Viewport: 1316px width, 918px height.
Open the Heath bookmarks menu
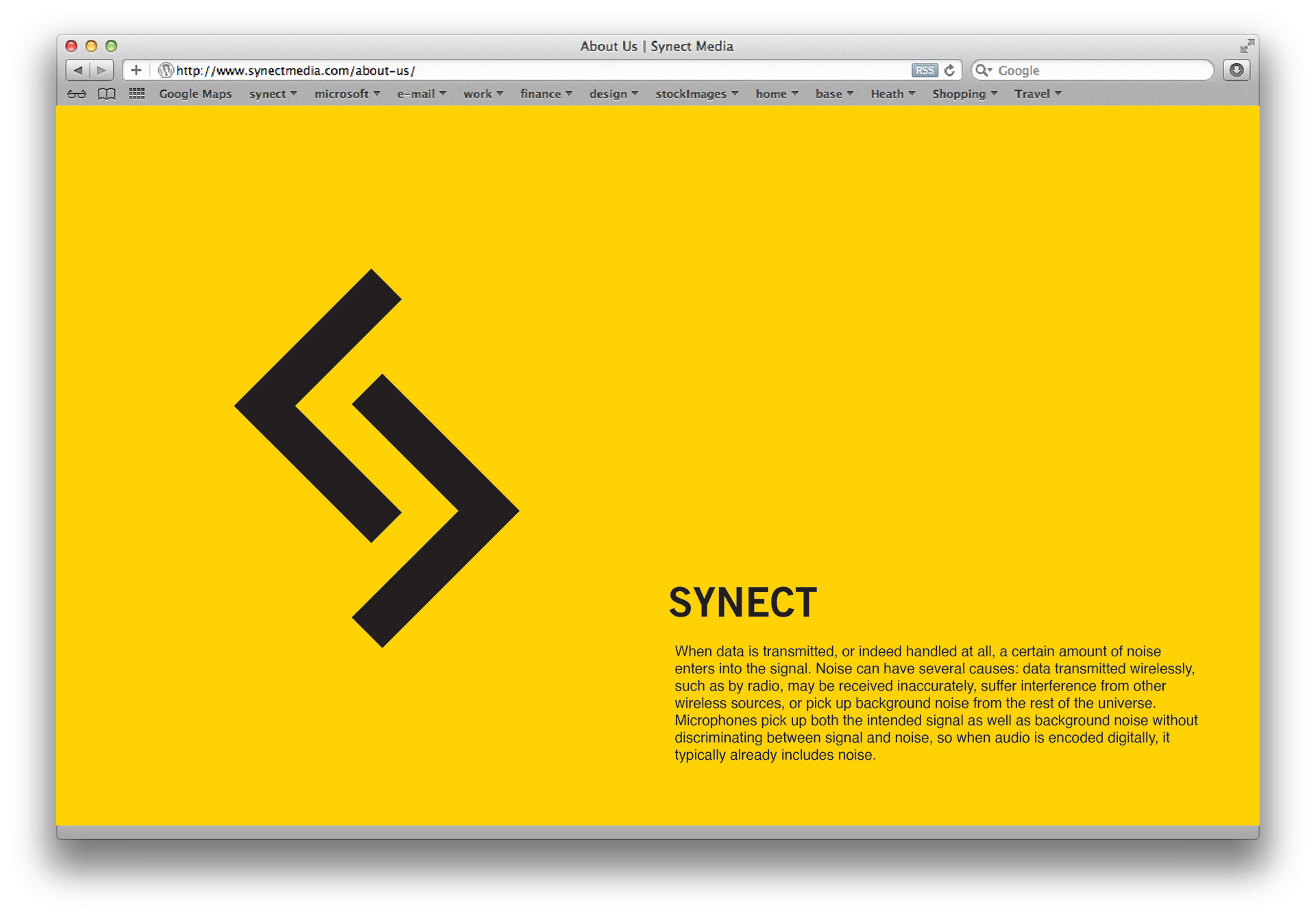pyautogui.click(x=892, y=94)
